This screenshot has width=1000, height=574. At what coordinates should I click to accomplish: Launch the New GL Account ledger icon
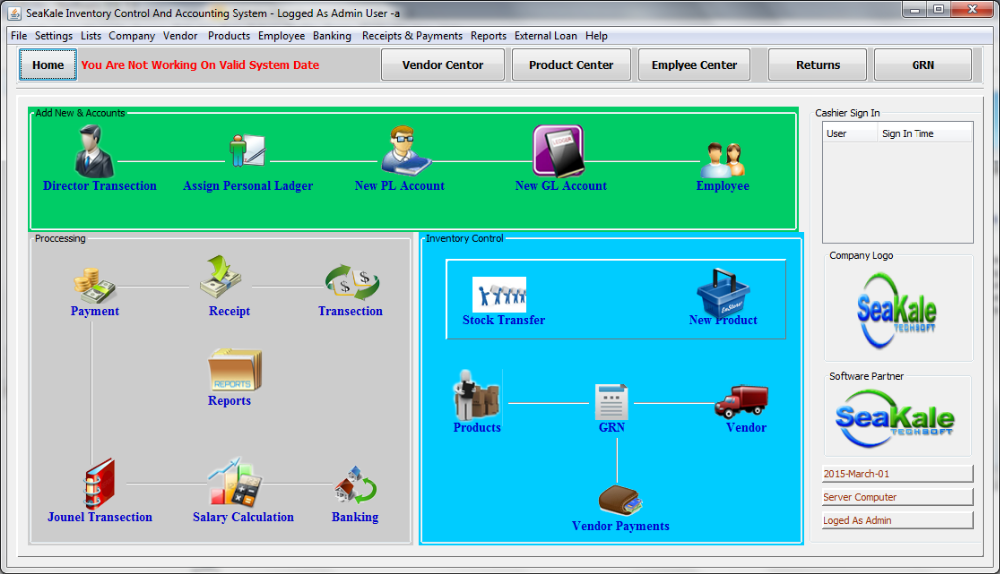(559, 151)
